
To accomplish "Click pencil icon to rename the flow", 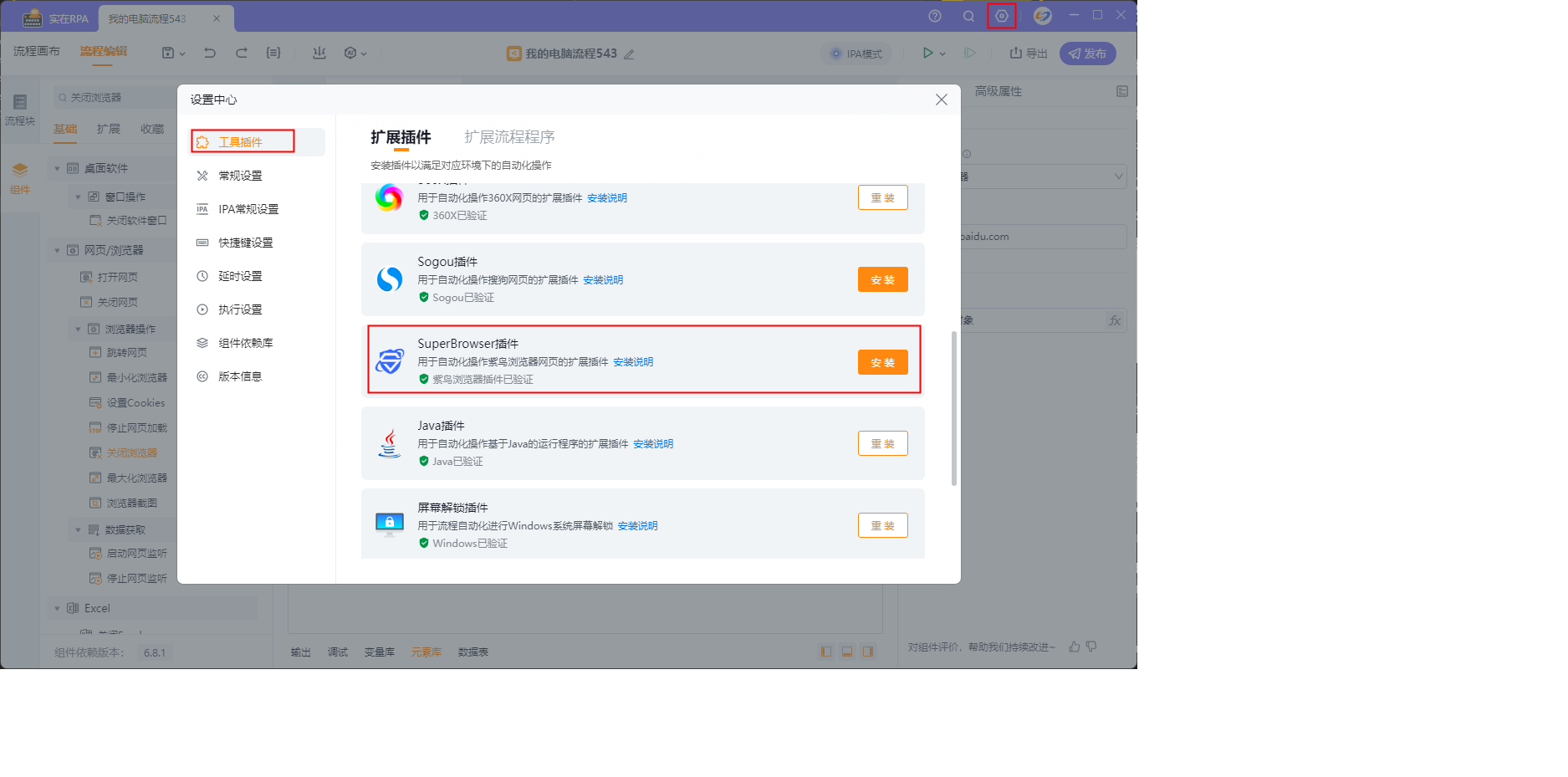I will point(629,54).
